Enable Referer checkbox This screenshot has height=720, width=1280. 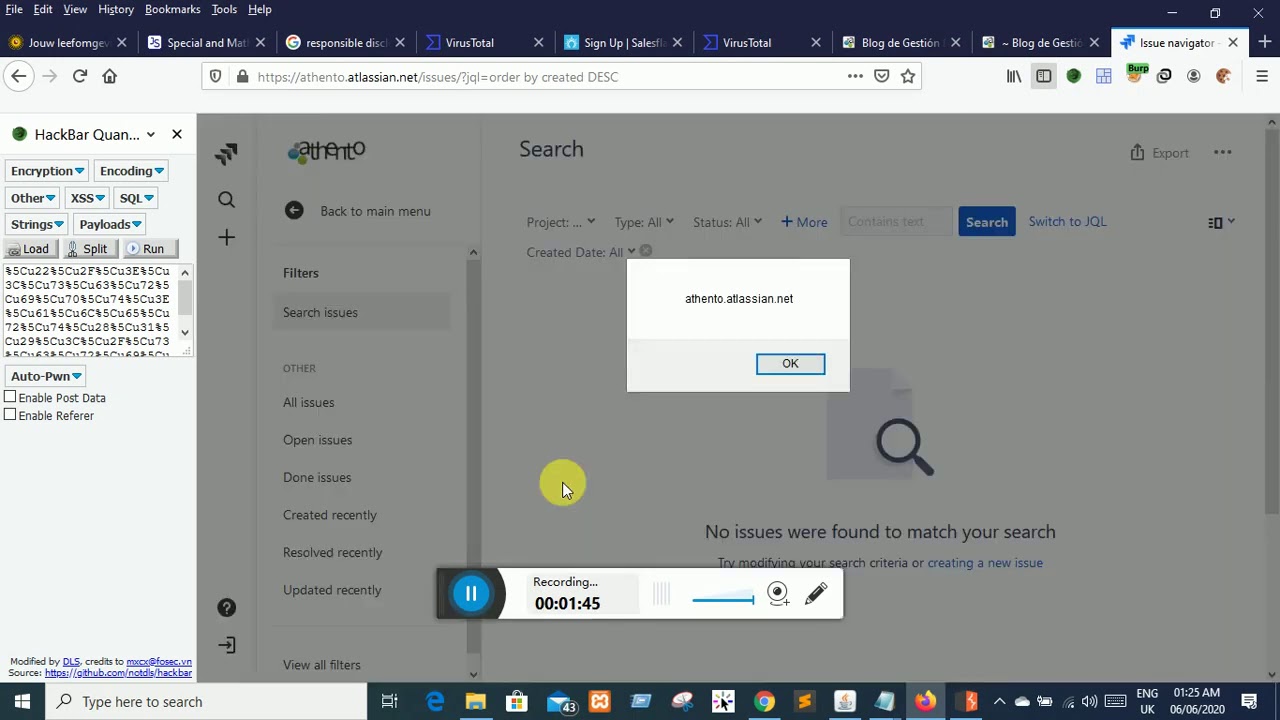click(10, 415)
